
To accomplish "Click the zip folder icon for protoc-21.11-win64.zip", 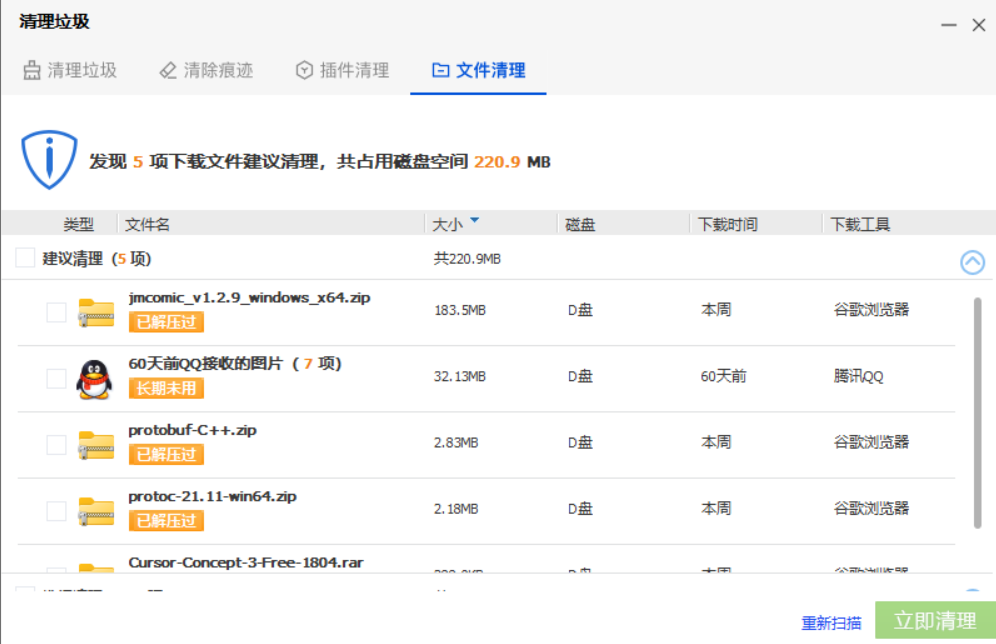I will click(96, 511).
